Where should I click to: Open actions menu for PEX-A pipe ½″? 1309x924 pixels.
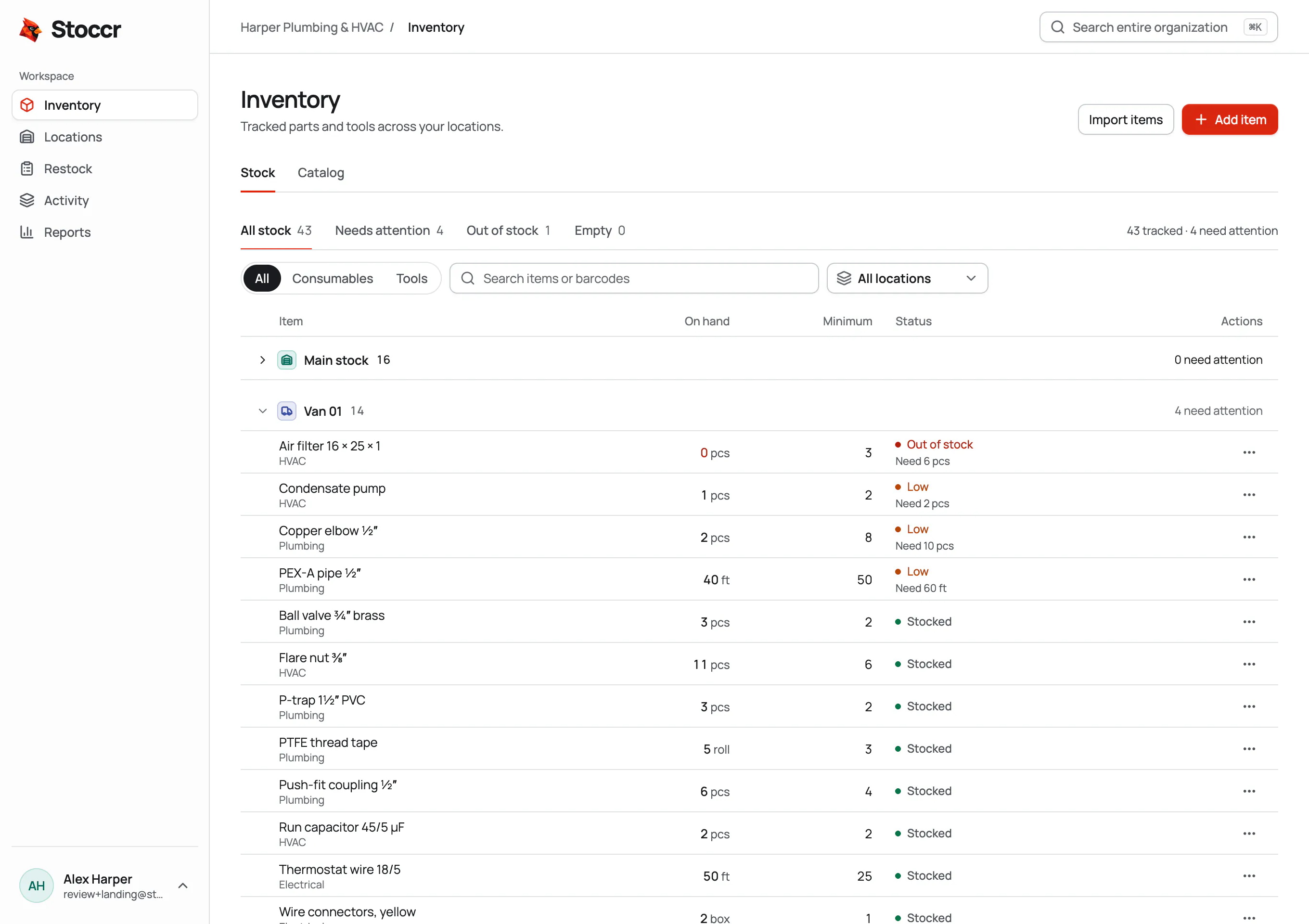point(1248,580)
